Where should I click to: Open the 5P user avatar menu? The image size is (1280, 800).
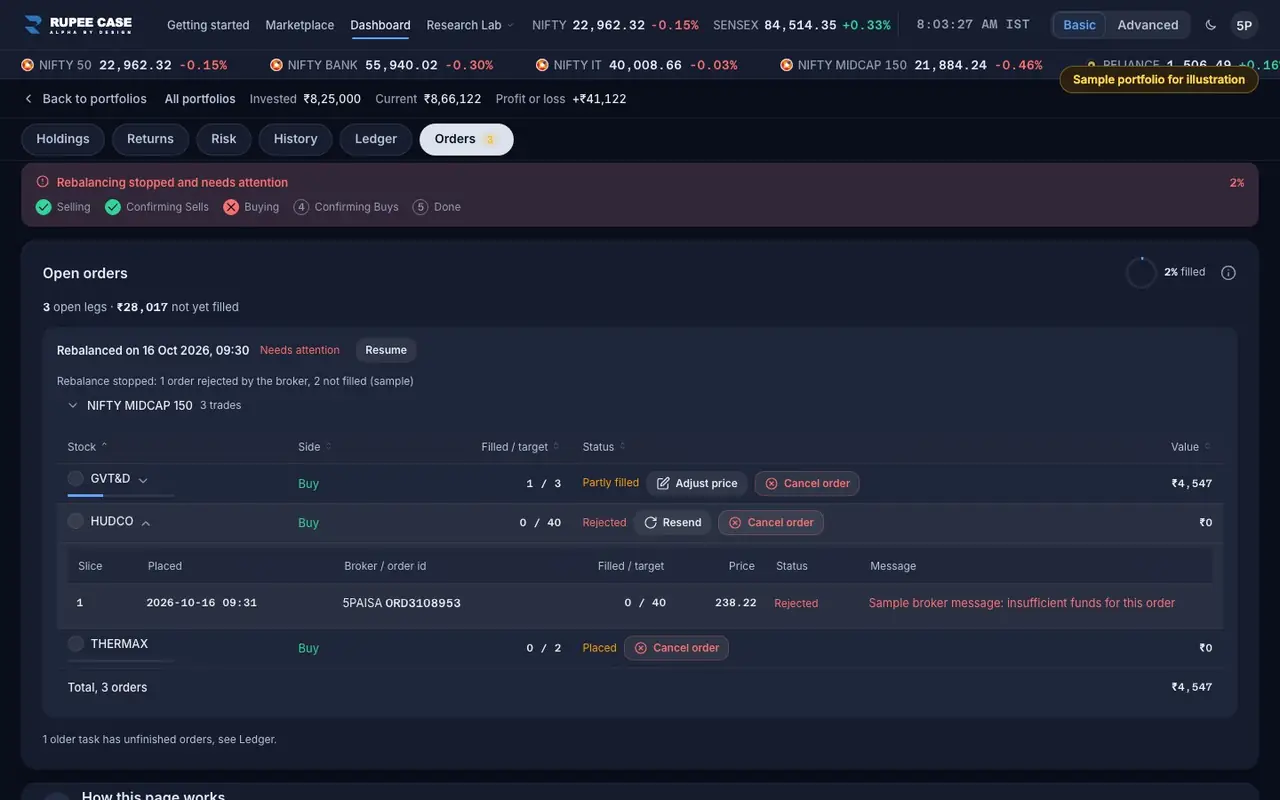pos(1244,25)
